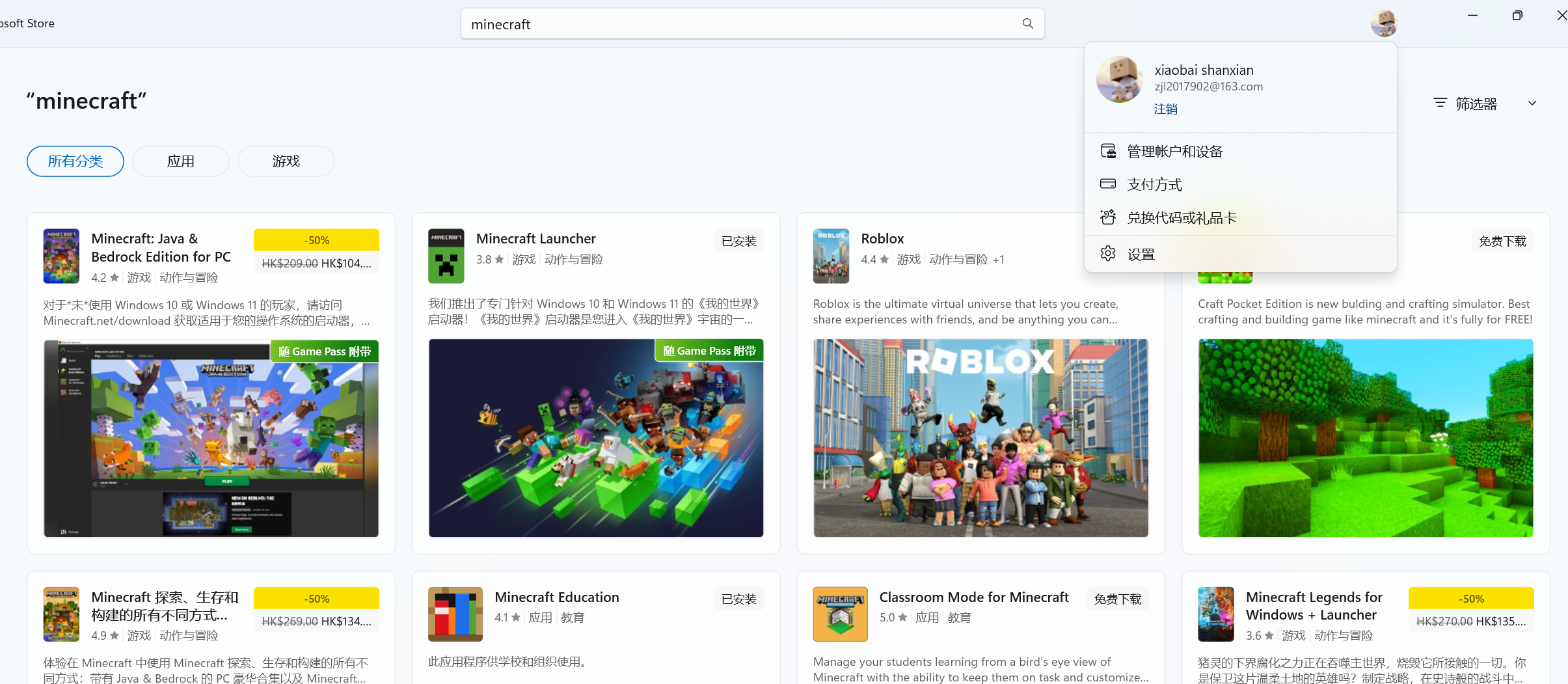
Task: Click the Classroom Mode for Minecraft icon
Action: point(840,614)
